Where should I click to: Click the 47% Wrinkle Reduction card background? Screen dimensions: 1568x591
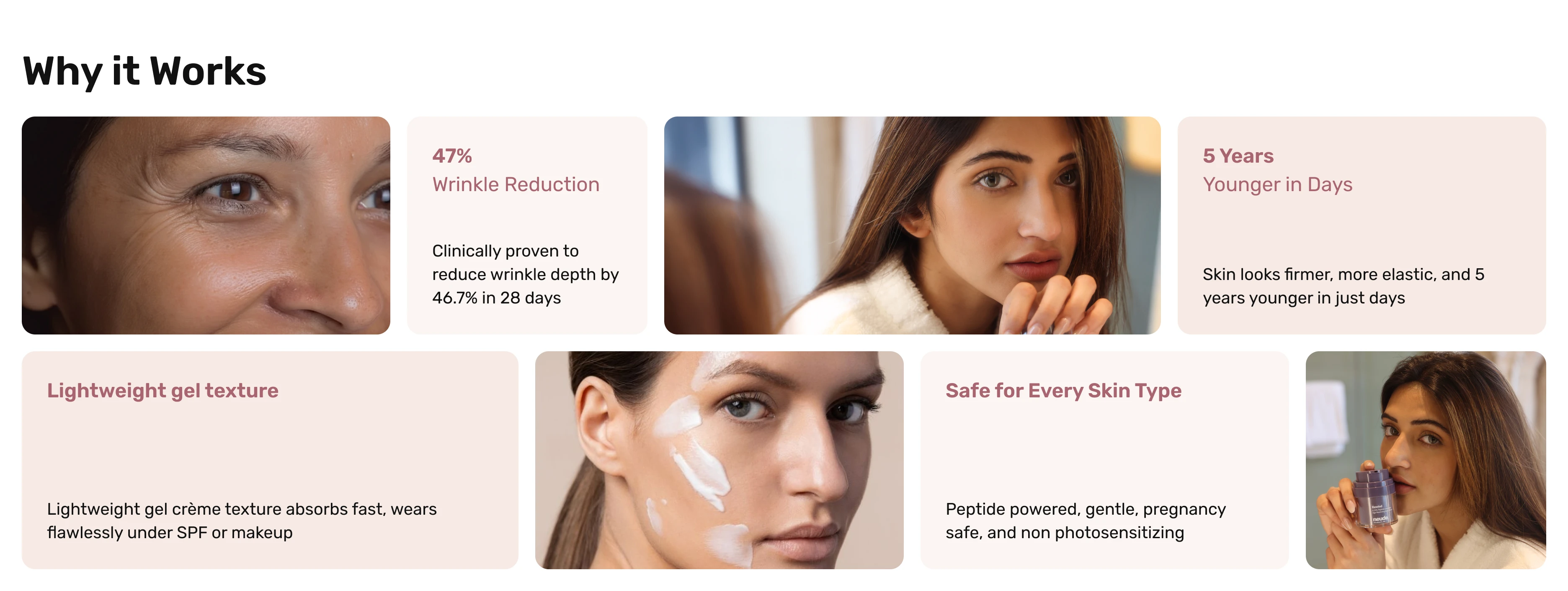point(527,225)
